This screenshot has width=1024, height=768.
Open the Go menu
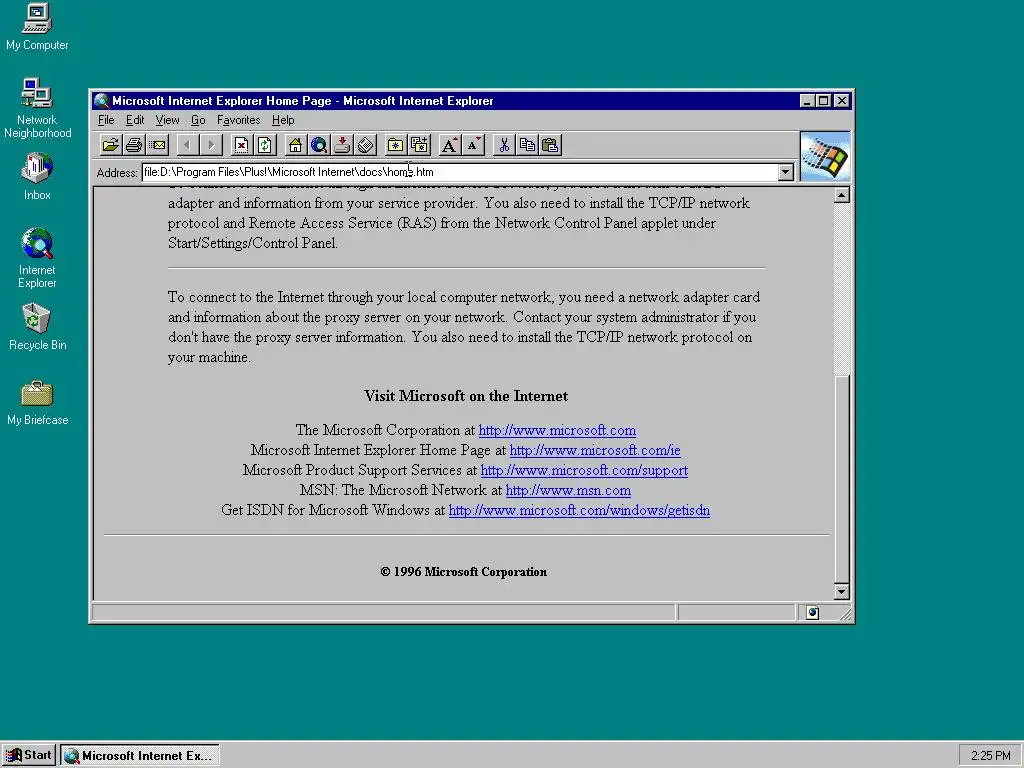coord(198,120)
